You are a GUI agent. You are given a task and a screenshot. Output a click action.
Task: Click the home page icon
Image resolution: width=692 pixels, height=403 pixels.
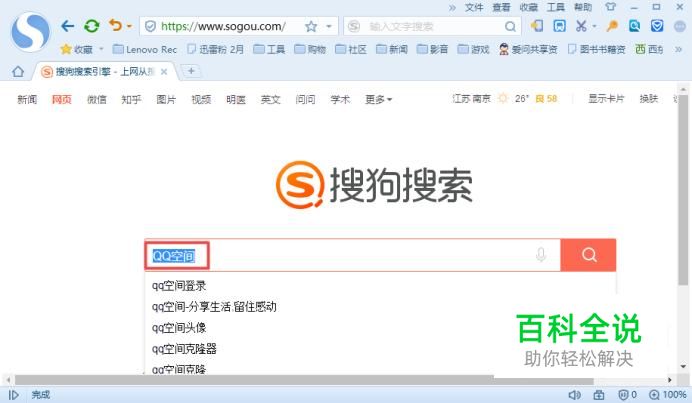point(18,71)
